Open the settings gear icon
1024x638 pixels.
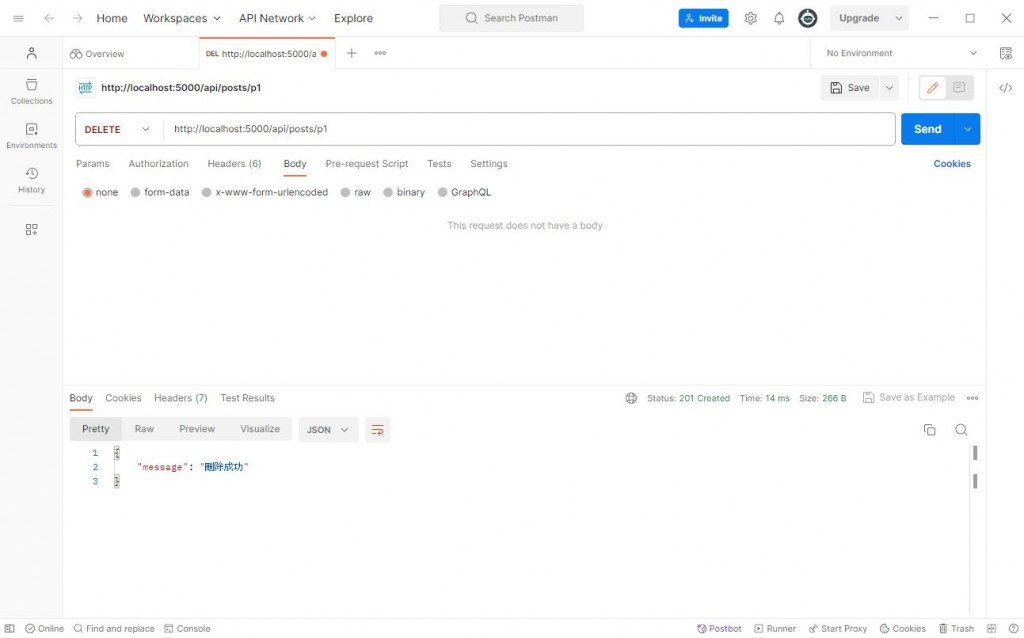coord(750,18)
